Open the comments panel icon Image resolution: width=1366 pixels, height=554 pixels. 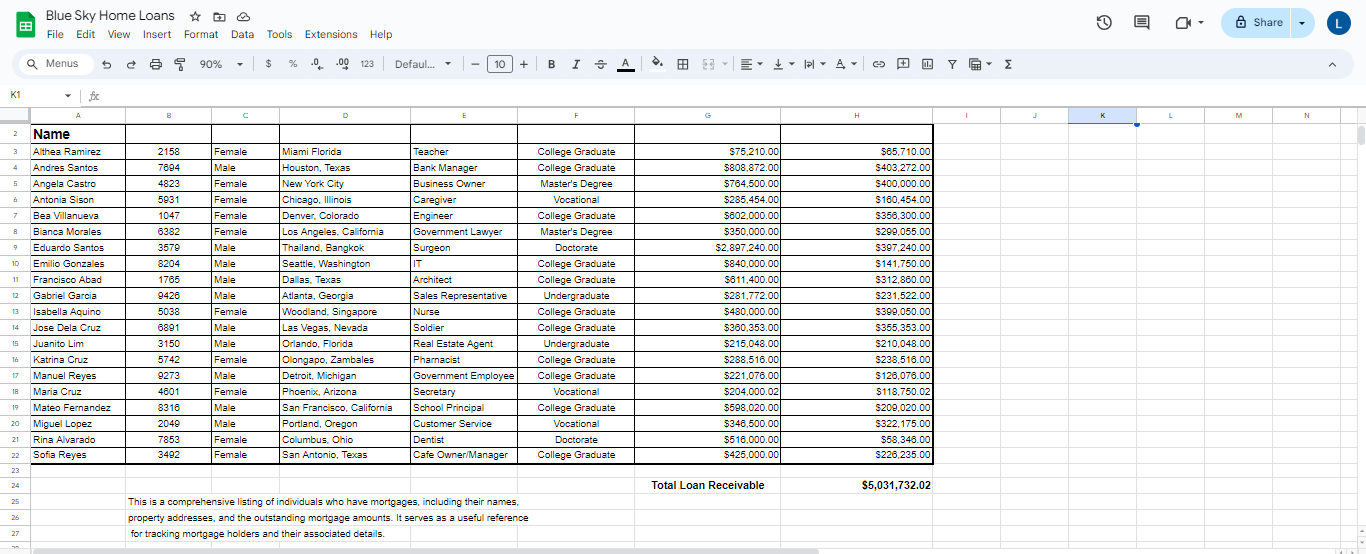1142,23
